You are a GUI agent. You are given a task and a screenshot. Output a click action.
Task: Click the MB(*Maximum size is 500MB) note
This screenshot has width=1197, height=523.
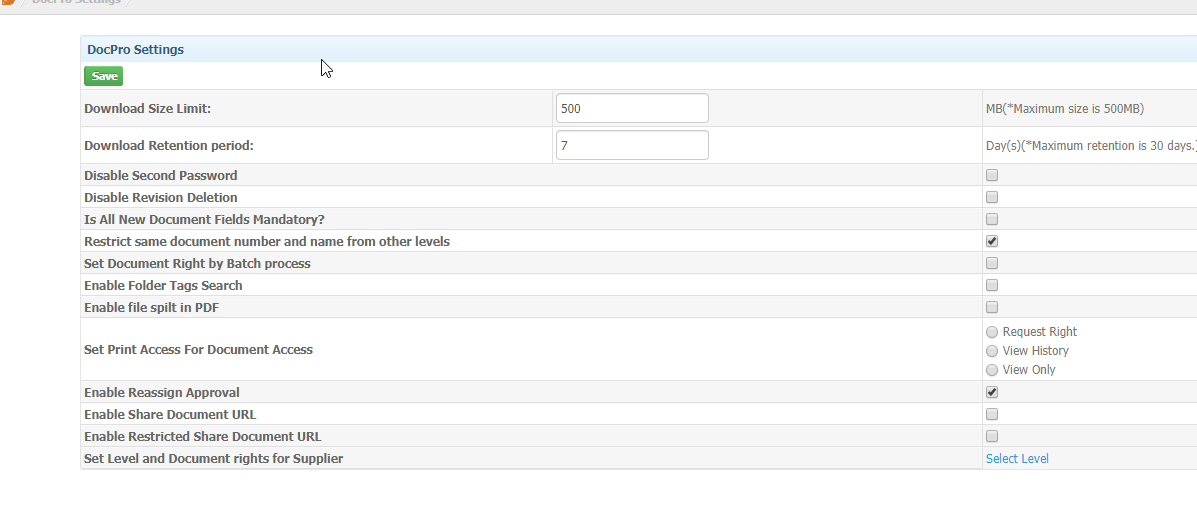coord(1065,108)
